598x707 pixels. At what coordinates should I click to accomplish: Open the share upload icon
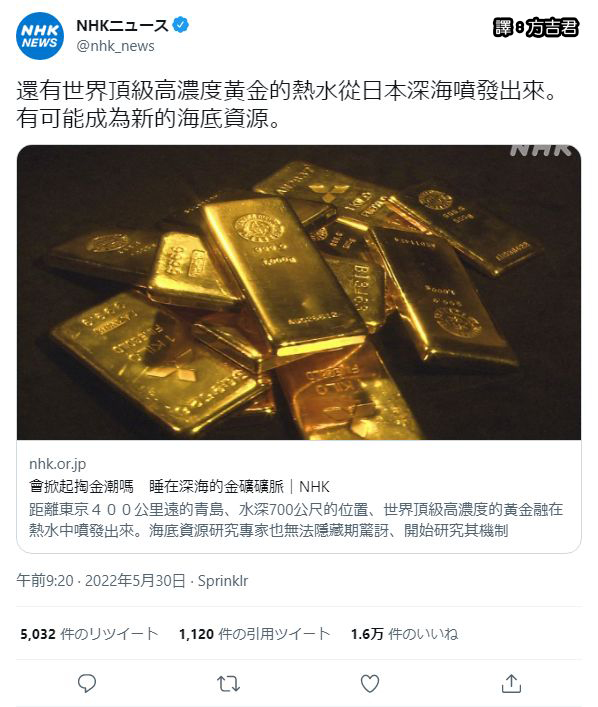coord(511,684)
